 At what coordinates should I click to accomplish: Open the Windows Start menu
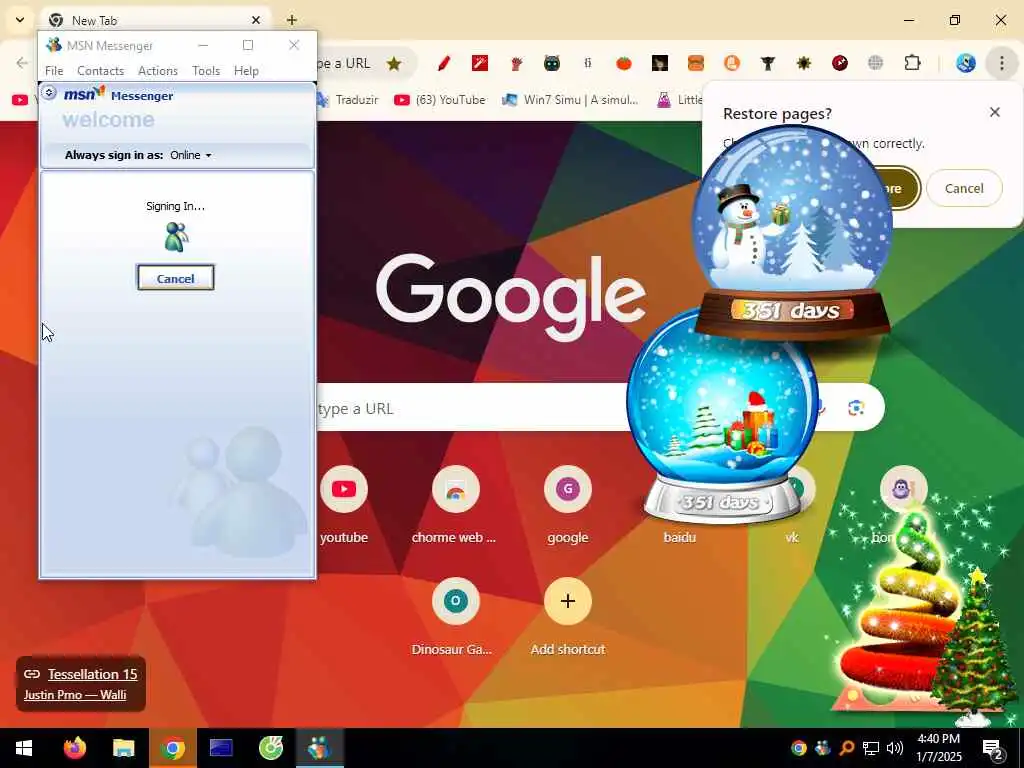pos(24,748)
